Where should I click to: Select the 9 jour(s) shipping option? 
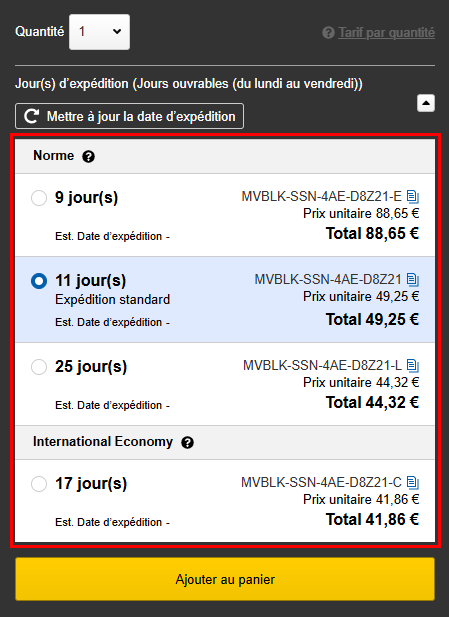coord(39,198)
